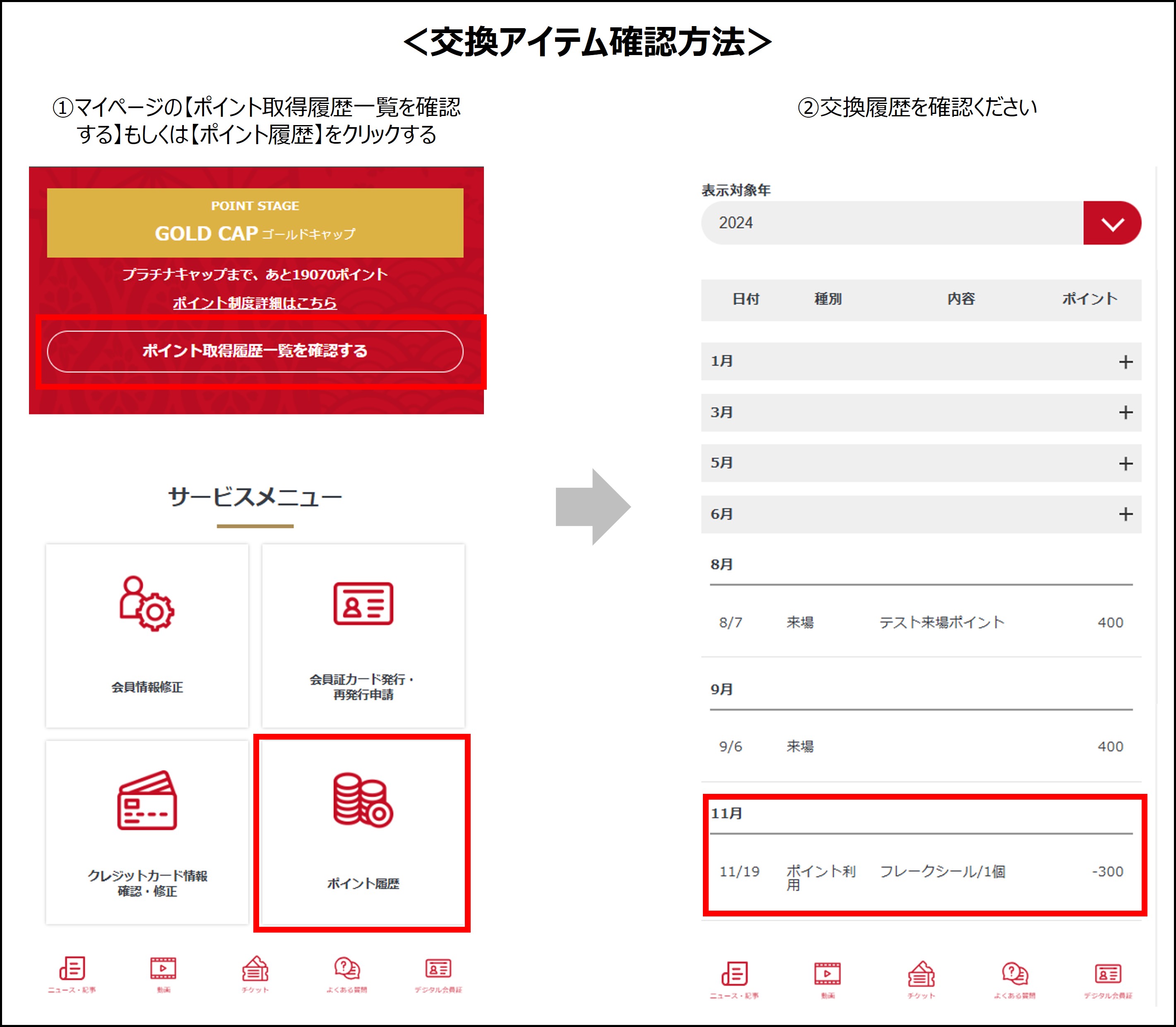Open the ポイント制度詳細はこちら link
Screen dimensions: 1176x1027
255,303
